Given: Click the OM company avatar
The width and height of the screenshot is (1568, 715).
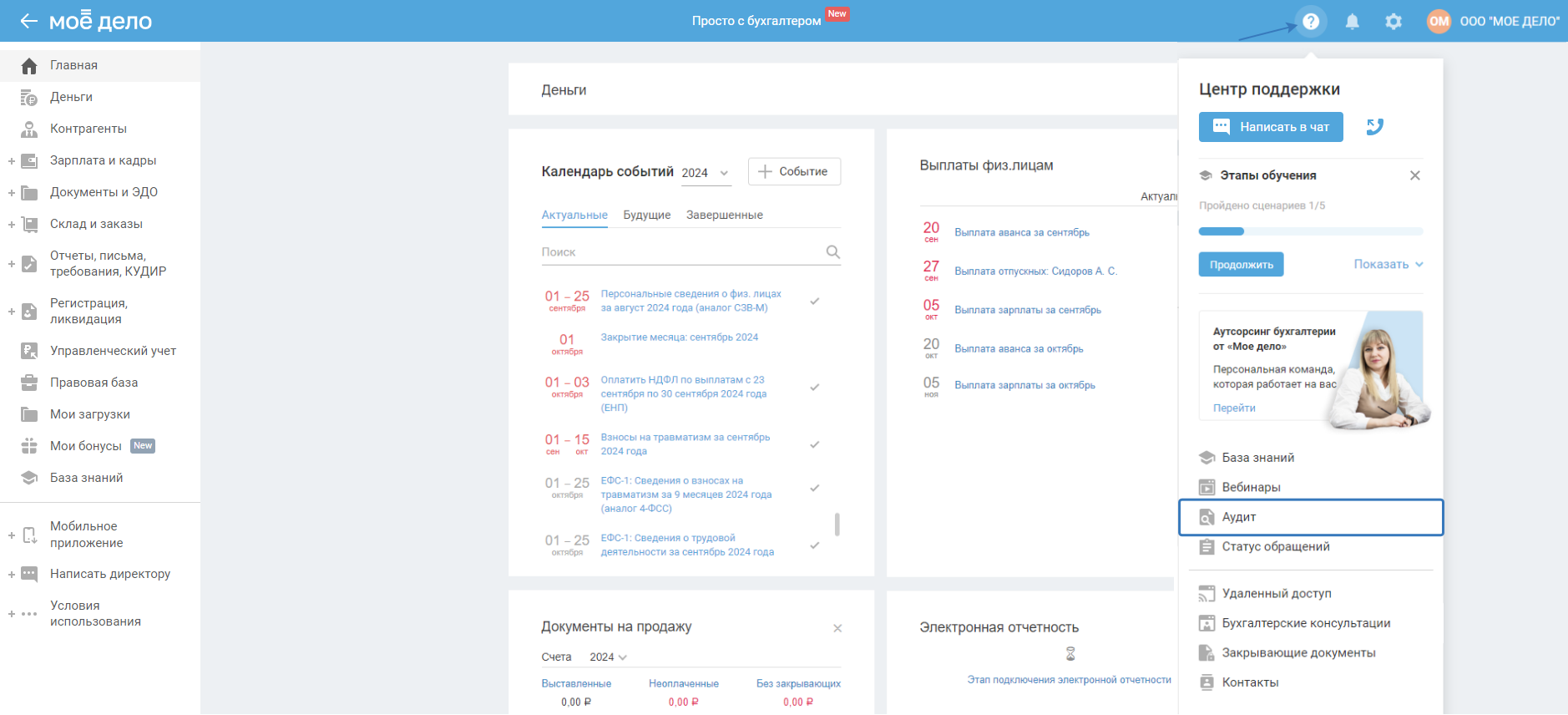Looking at the screenshot, I should point(1439,22).
